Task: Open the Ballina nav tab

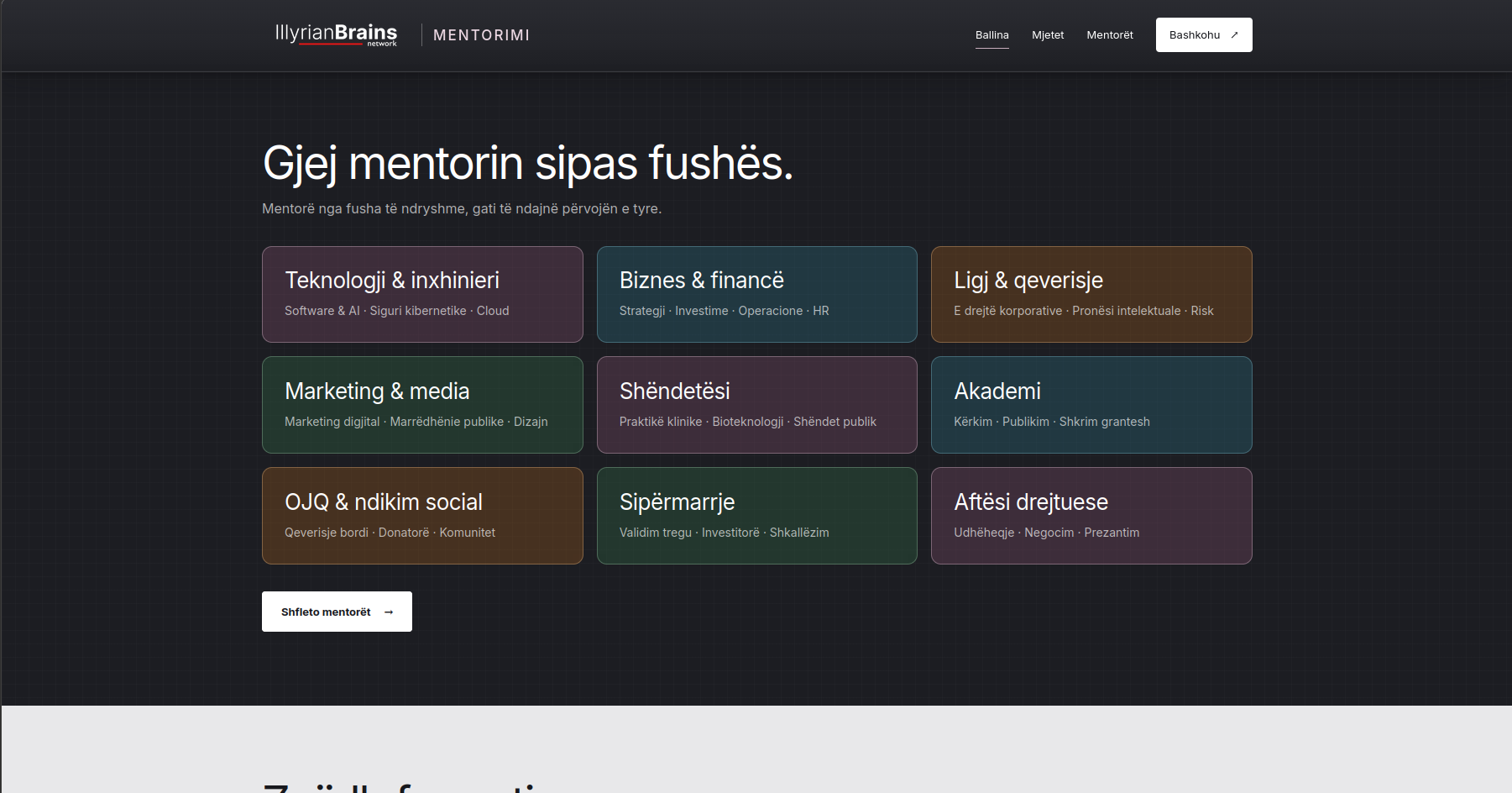Action: click(991, 35)
